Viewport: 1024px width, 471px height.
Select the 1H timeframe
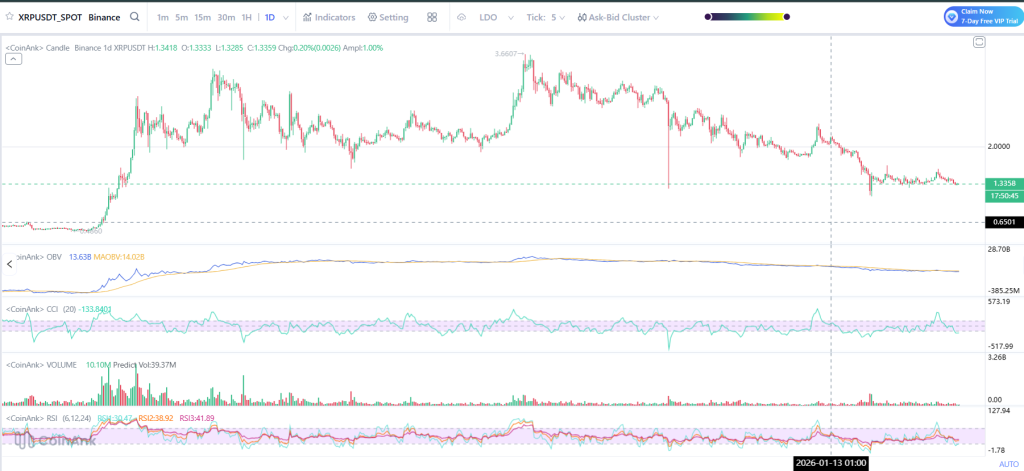pyautogui.click(x=246, y=17)
